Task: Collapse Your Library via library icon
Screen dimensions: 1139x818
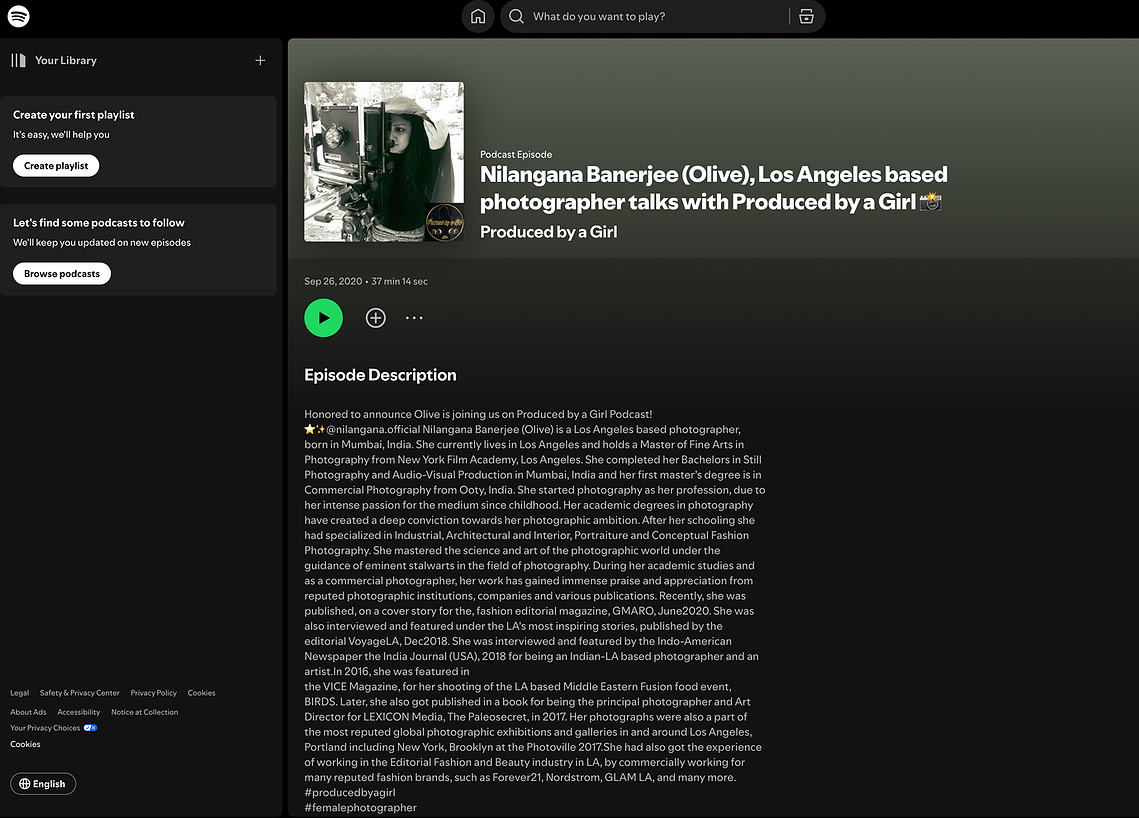Action: click(x=19, y=60)
